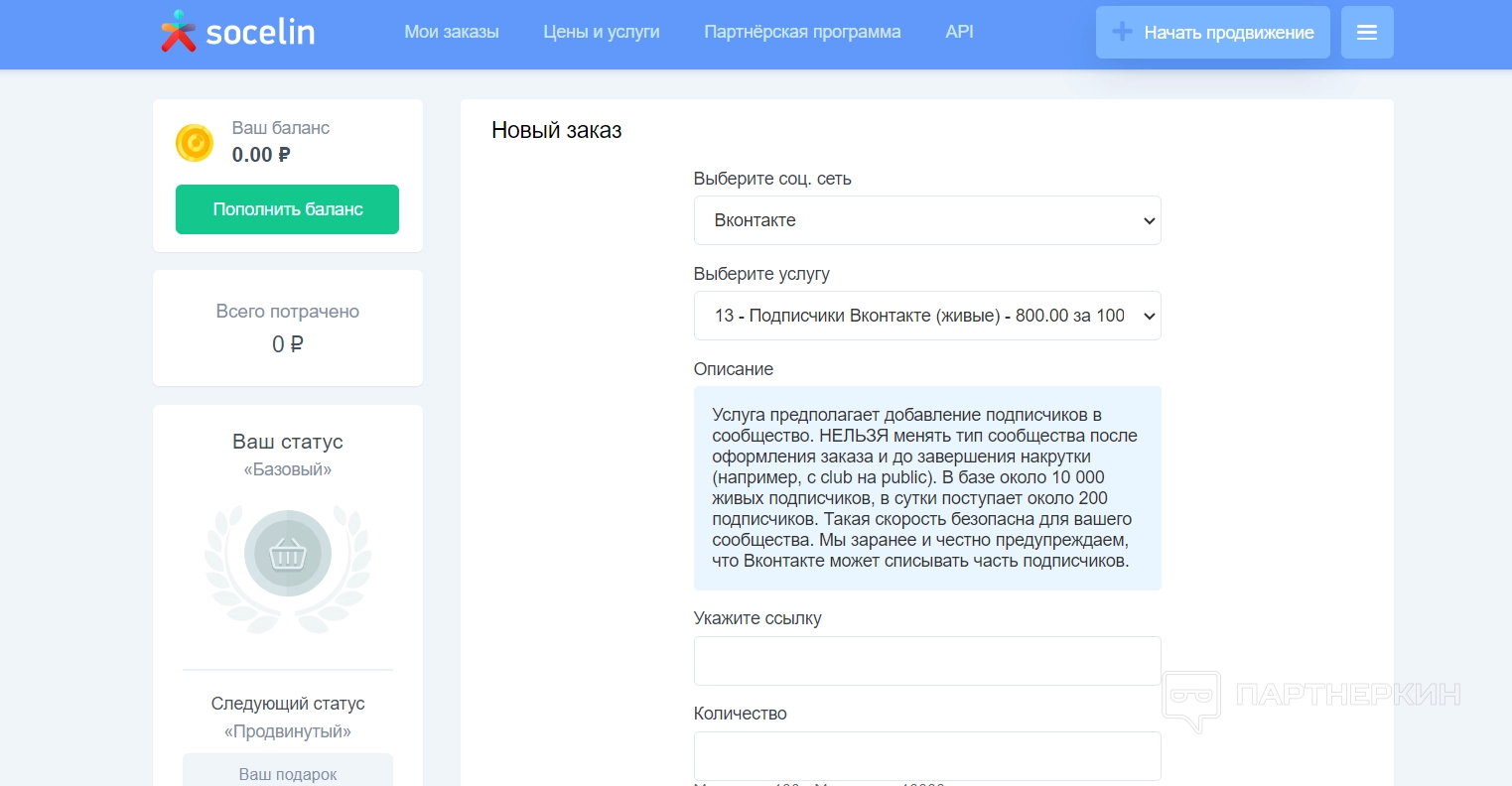
Task: Open the hamburger menu
Action: coord(1367,33)
